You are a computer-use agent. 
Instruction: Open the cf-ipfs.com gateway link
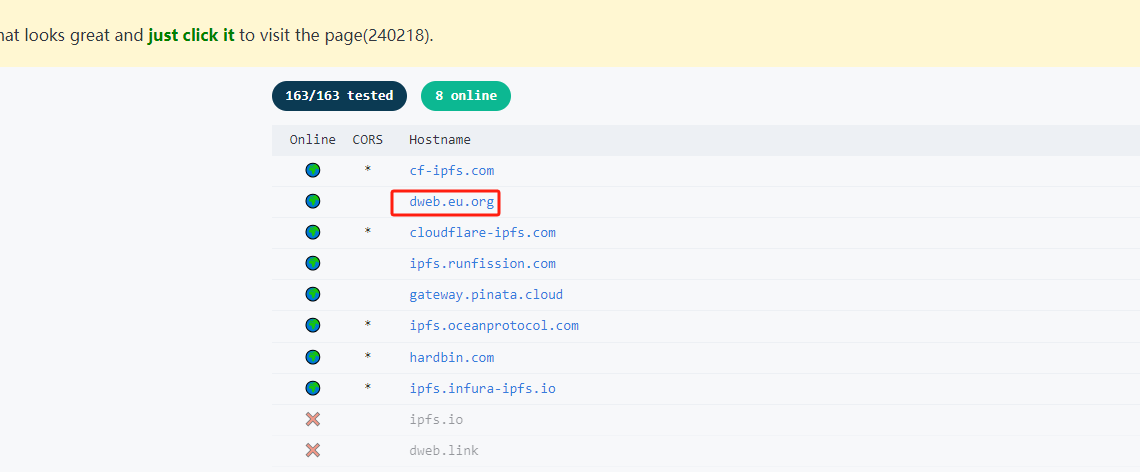451,171
